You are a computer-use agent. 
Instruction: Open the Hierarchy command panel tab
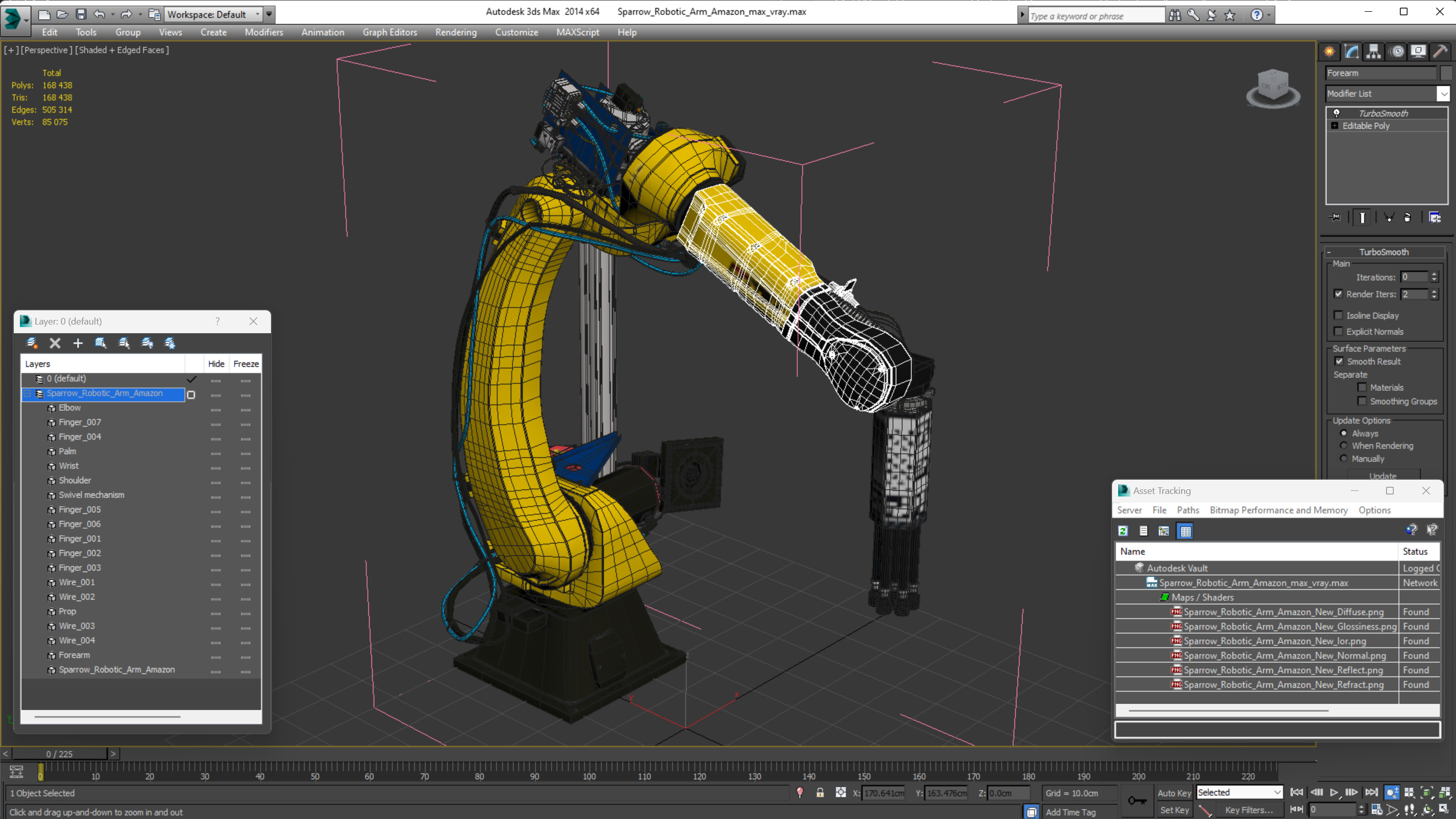[x=1373, y=52]
